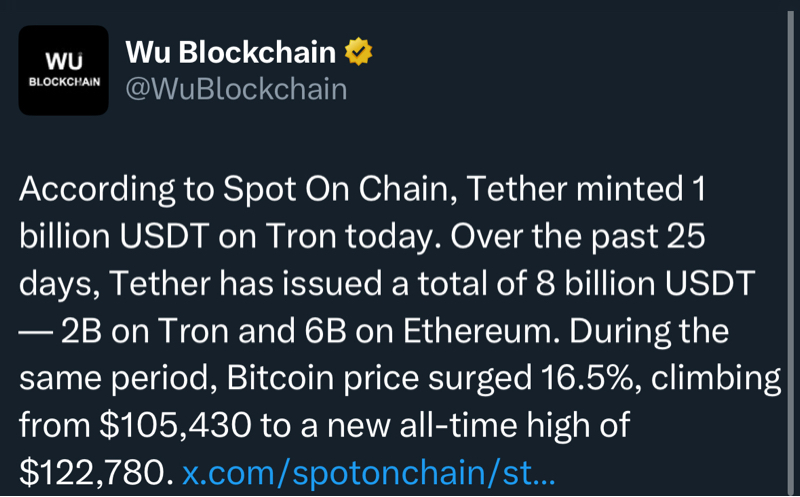800x497 pixels.
Task: Open the Wu Blockchain profile avatar
Action: pos(64,70)
